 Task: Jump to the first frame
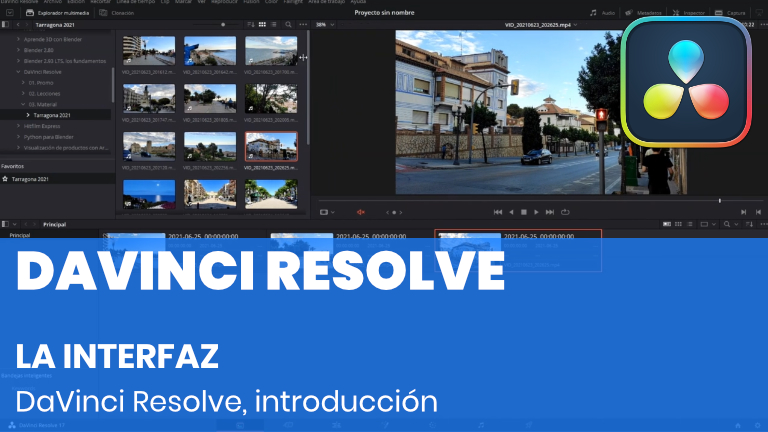tap(498, 212)
